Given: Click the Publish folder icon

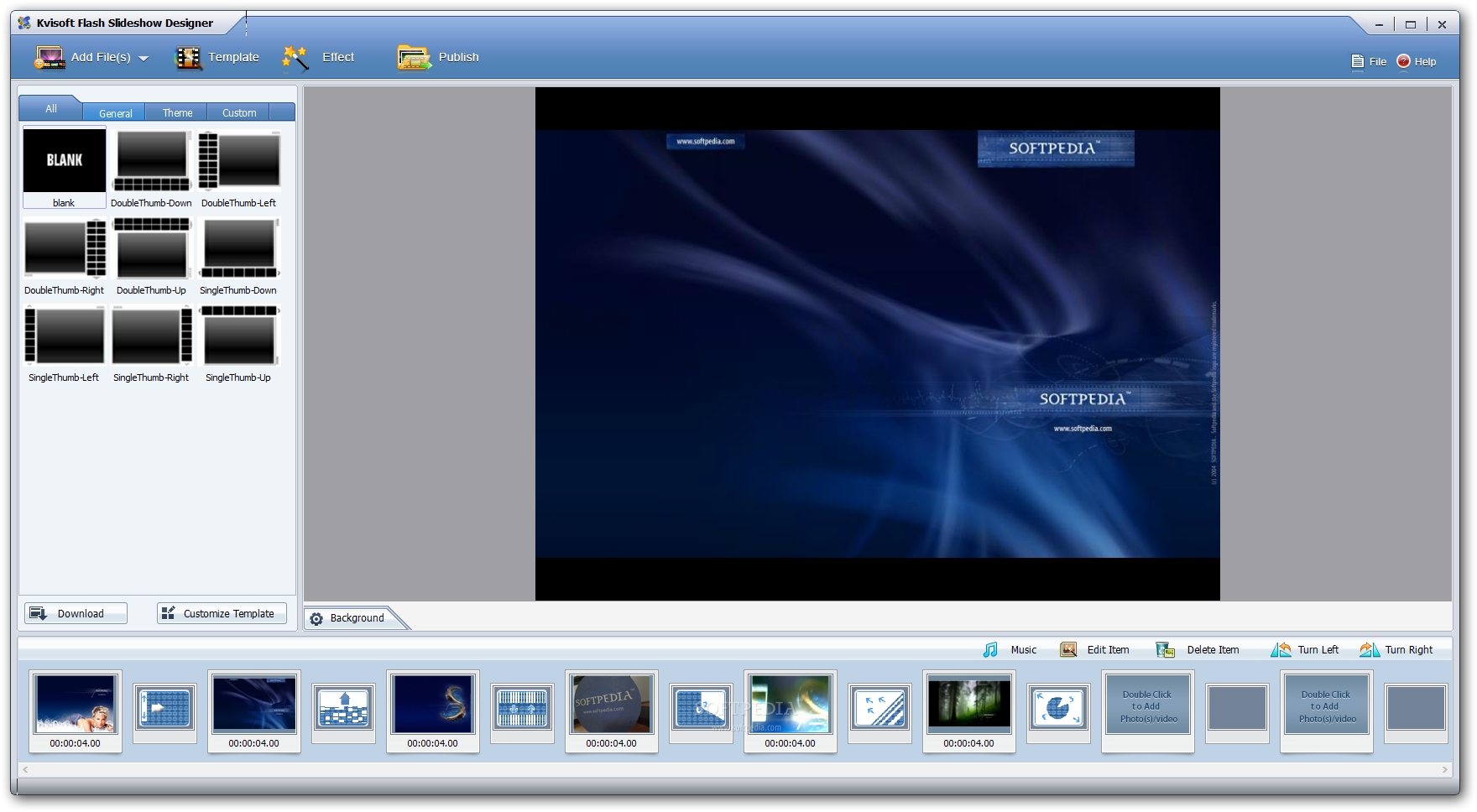Looking at the screenshot, I should coord(414,57).
